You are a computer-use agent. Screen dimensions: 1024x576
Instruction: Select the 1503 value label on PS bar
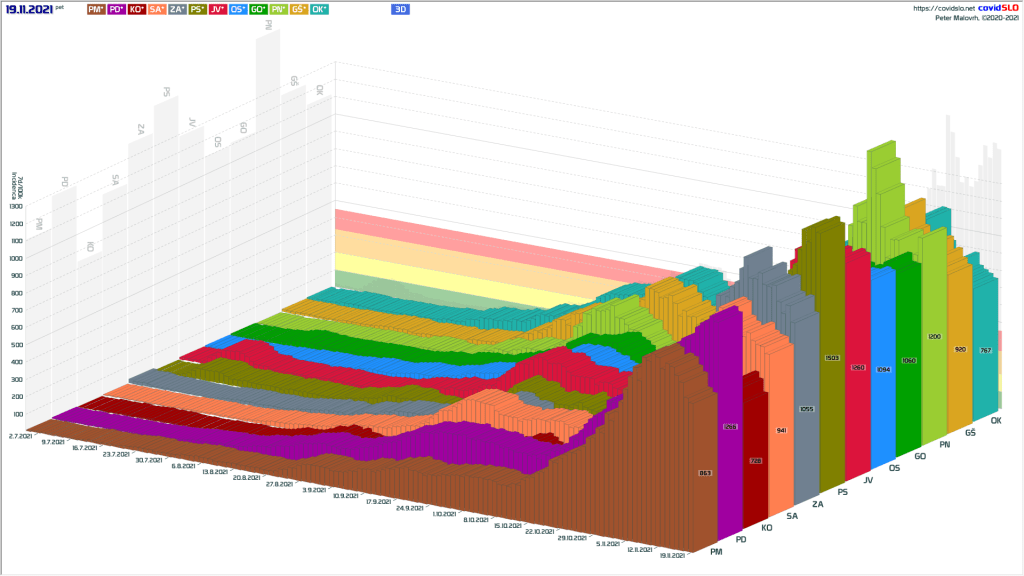tap(830, 357)
